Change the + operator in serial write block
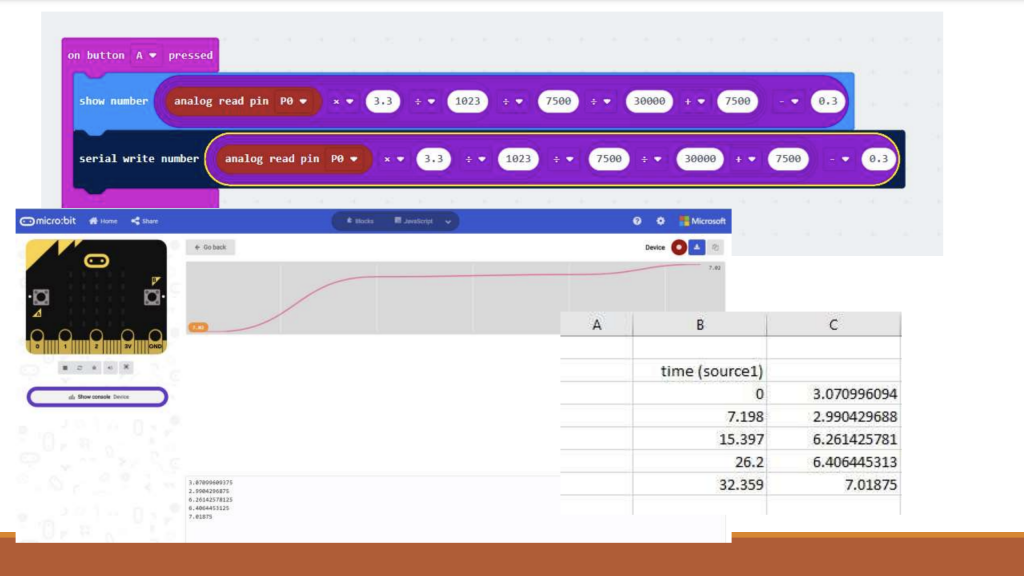Viewport: 1024px width, 576px height. click(x=745, y=159)
